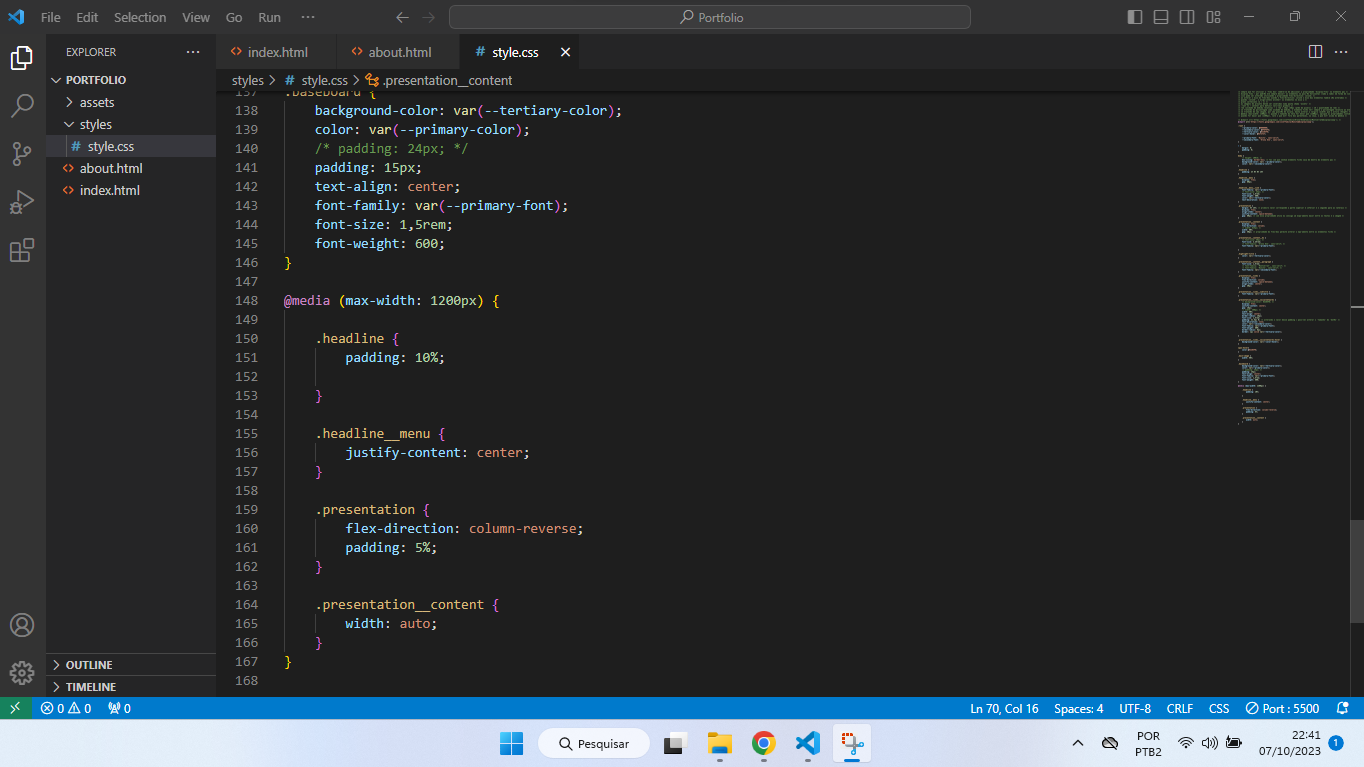Open the View menu

196,17
